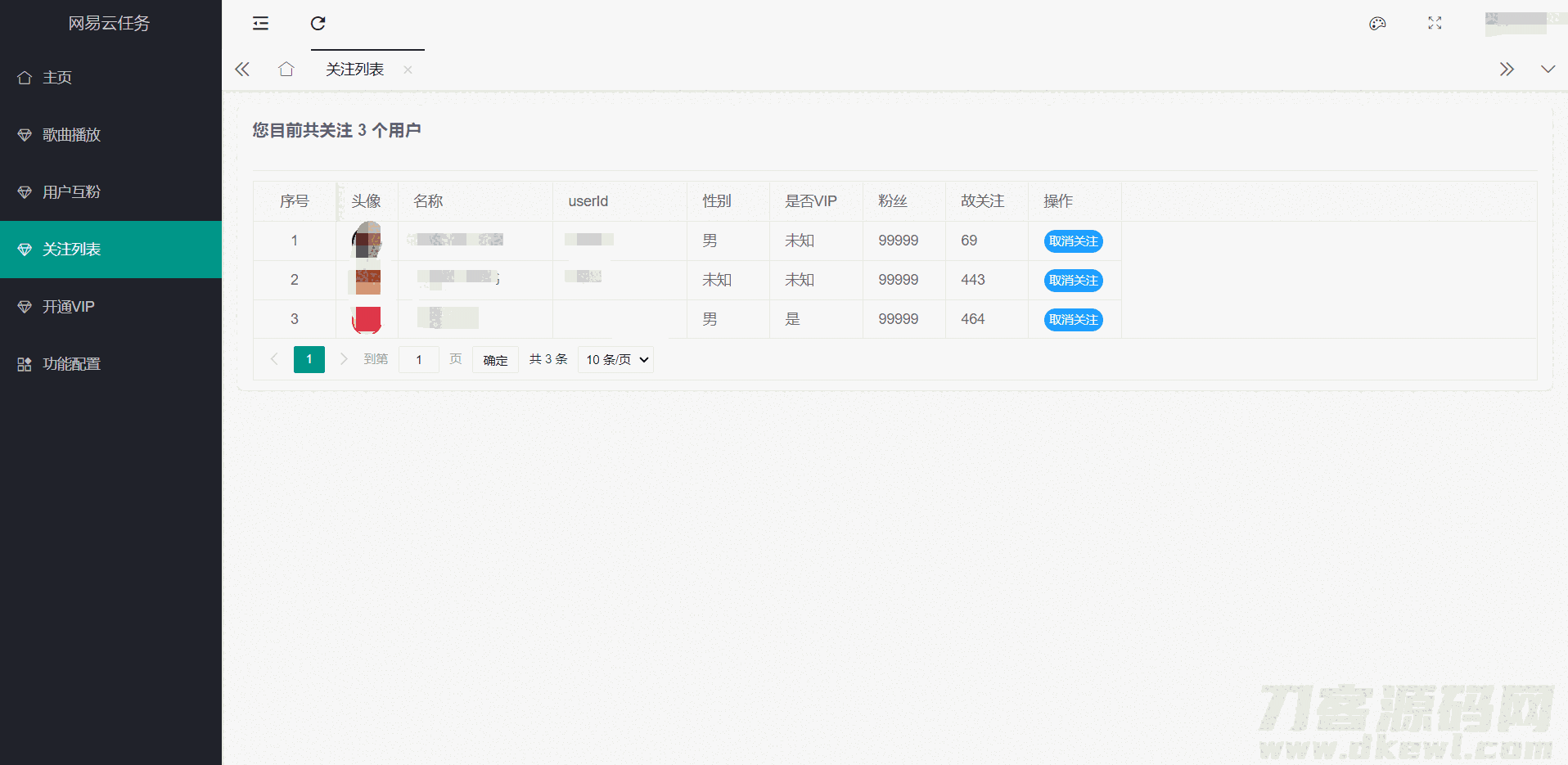Open the theme palette icon
The height and width of the screenshot is (765, 1568).
click(1377, 23)
